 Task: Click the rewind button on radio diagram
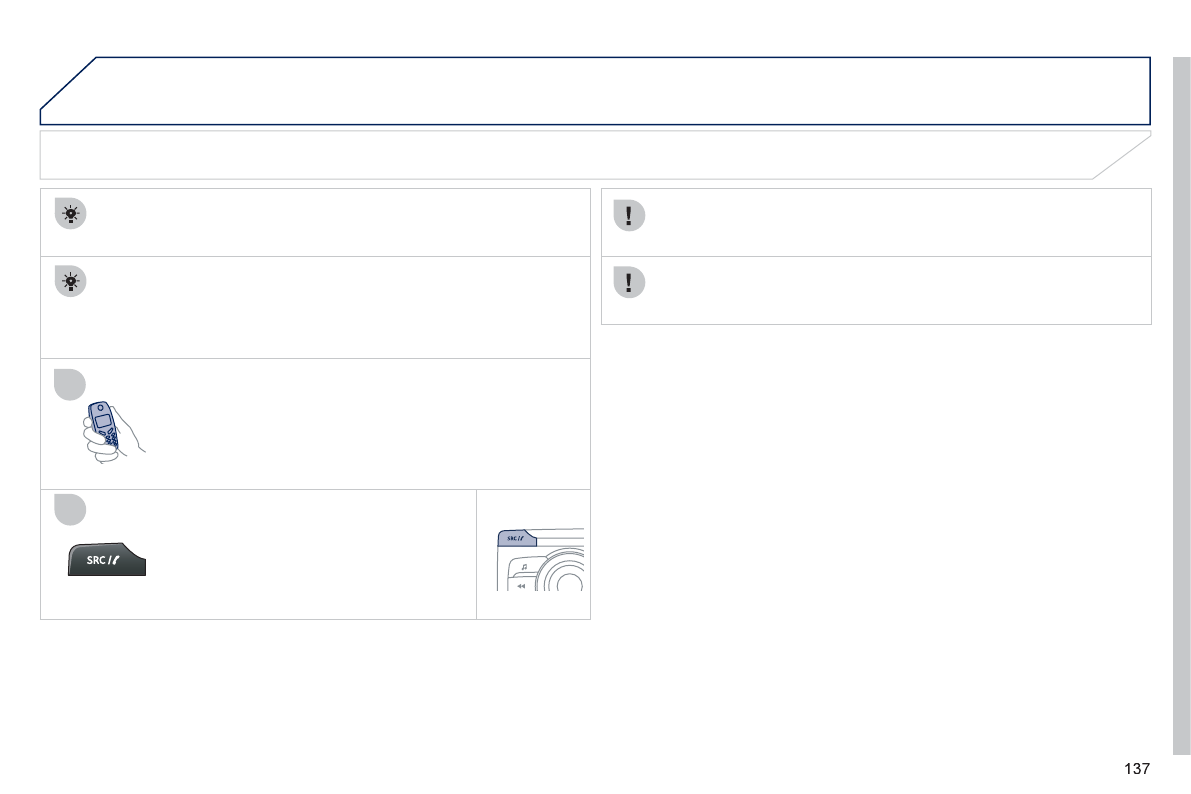pos(521,586)
